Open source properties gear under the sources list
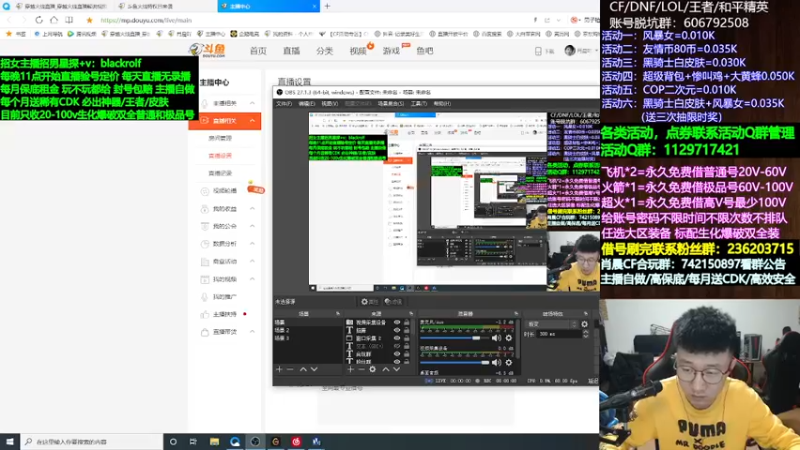The image size is (800, 450). point(372,369)
